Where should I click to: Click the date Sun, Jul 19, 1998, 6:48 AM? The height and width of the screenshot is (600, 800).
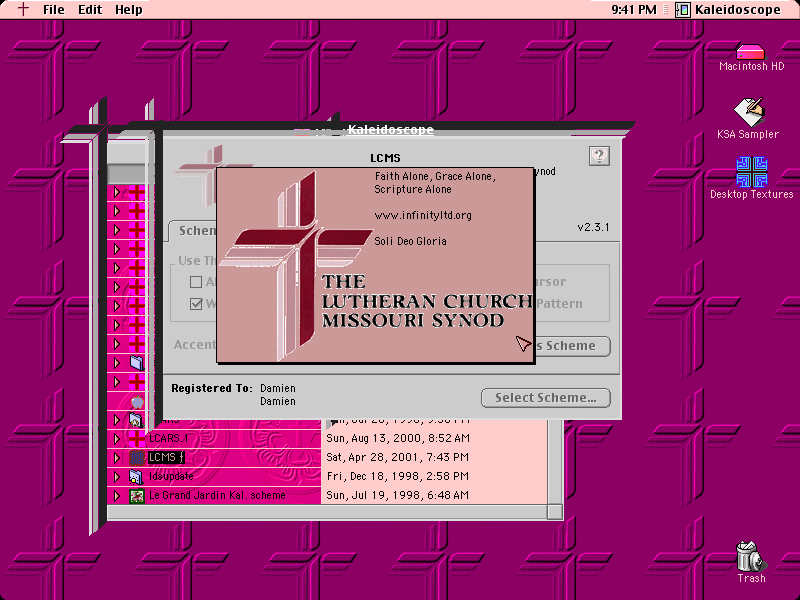(397, 495)
